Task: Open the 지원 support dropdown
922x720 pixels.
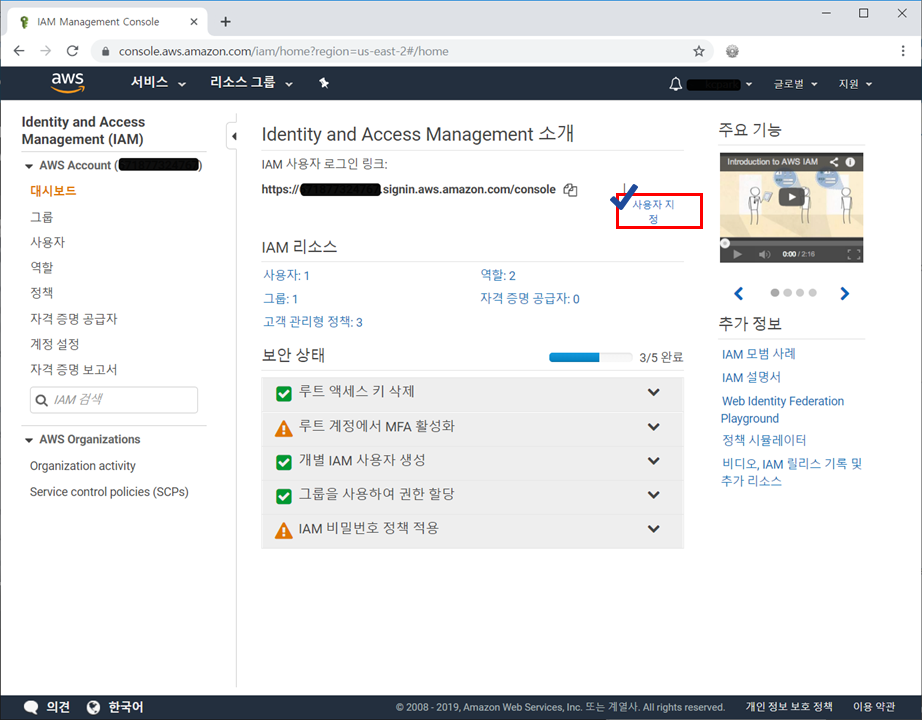Action: [855, 84]
